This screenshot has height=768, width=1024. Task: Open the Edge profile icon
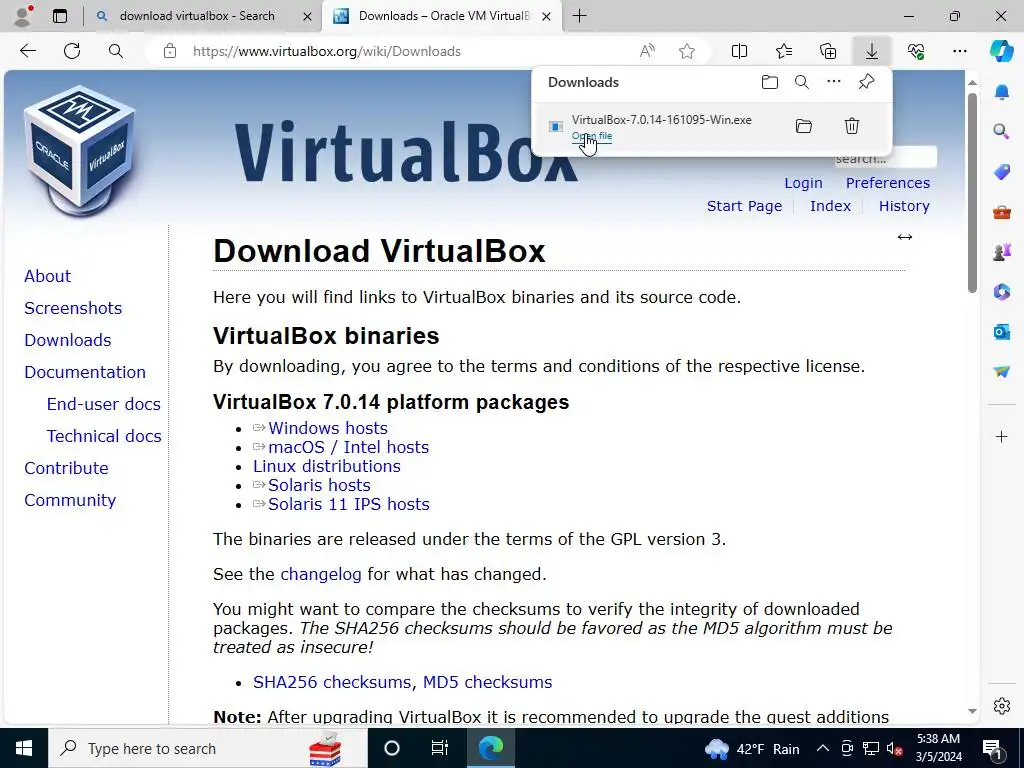coord(24,16)
